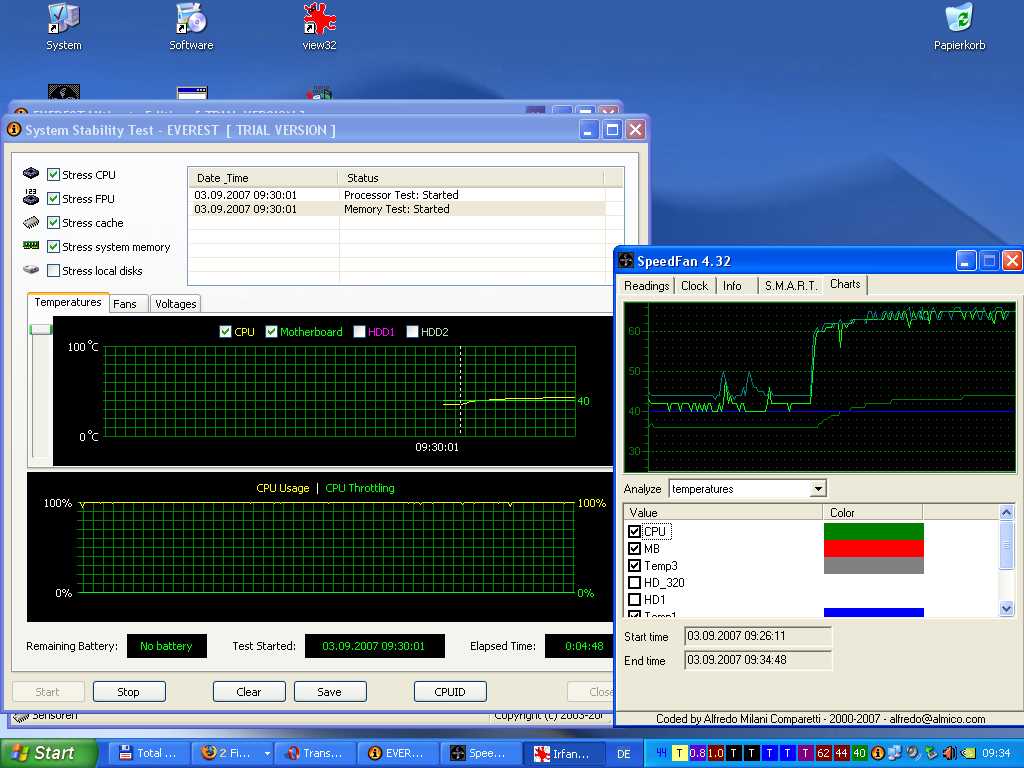Click the 0.8 purple tray icon
1024x768 pixels.
pyautogui.click(x=697, y=753)
